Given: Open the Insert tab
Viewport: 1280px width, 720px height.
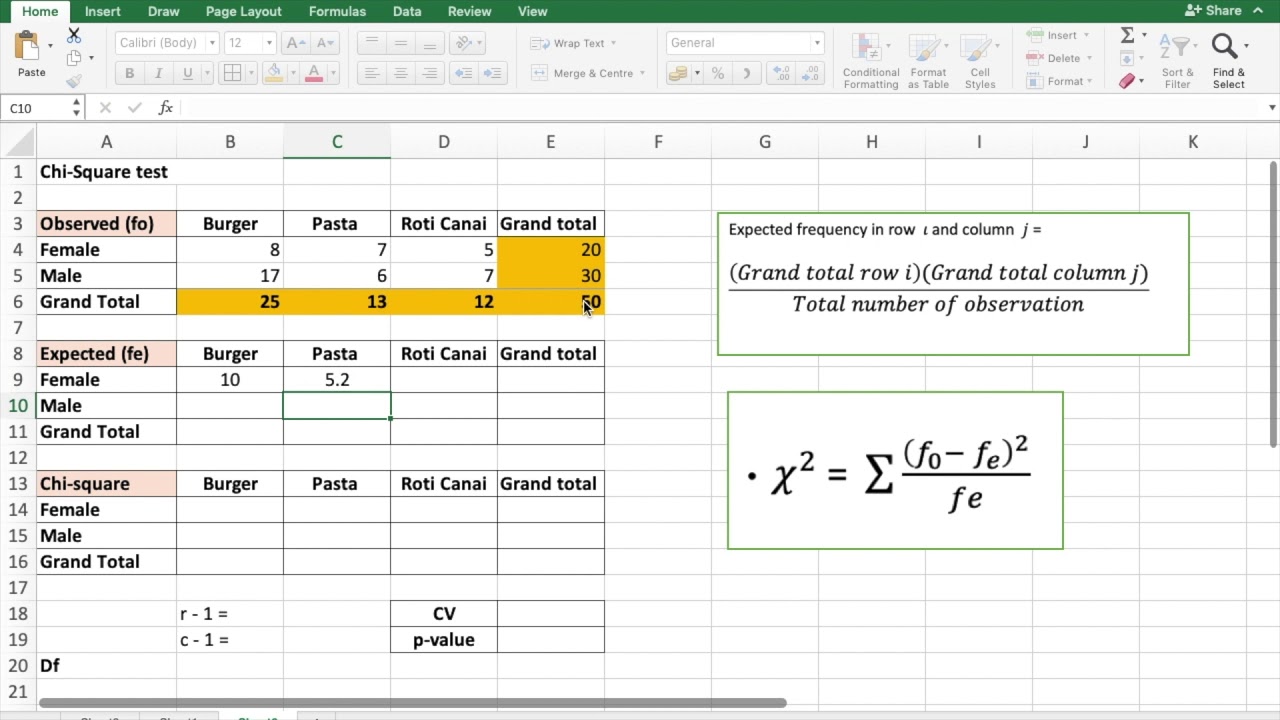Looking at the screenshot, I should click(103, 11).
